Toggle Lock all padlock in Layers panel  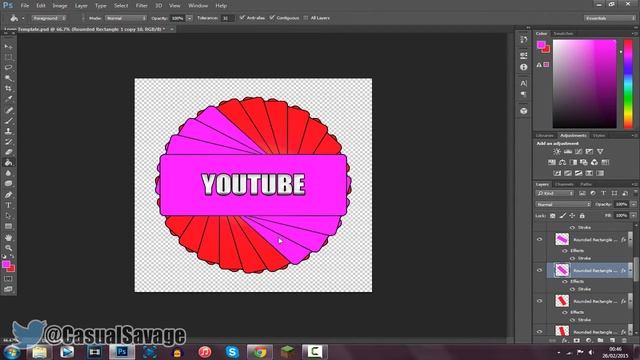(x=582, y=216)
